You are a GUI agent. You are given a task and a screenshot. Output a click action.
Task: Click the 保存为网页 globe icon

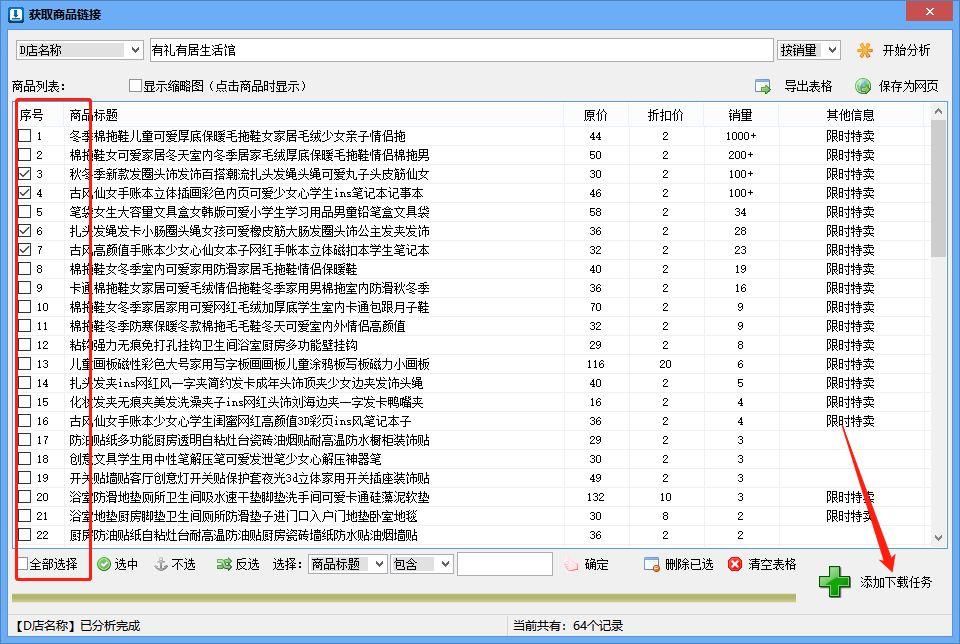863,86
